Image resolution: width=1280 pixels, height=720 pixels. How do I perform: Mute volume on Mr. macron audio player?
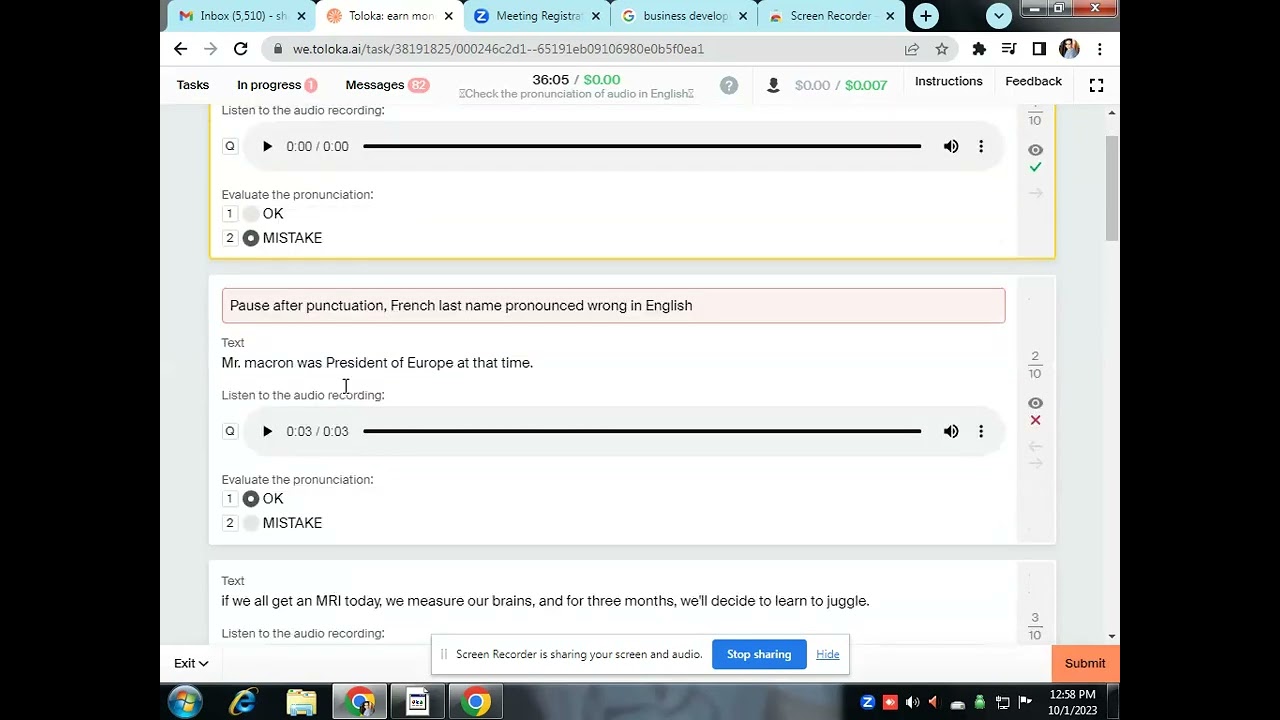coord(951,431)
